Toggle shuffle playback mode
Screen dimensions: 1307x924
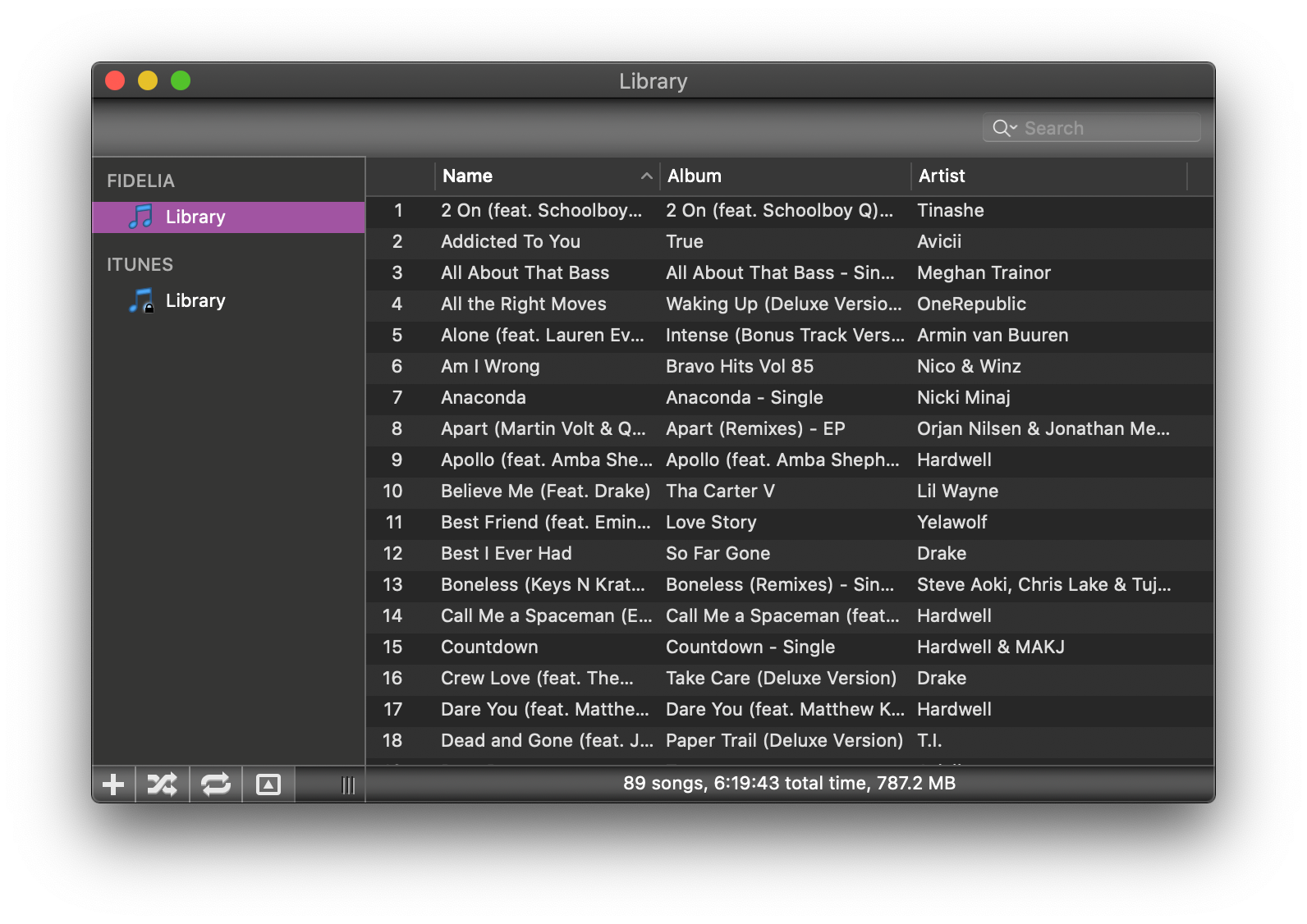pyautogui.click(x=162, y=784)
